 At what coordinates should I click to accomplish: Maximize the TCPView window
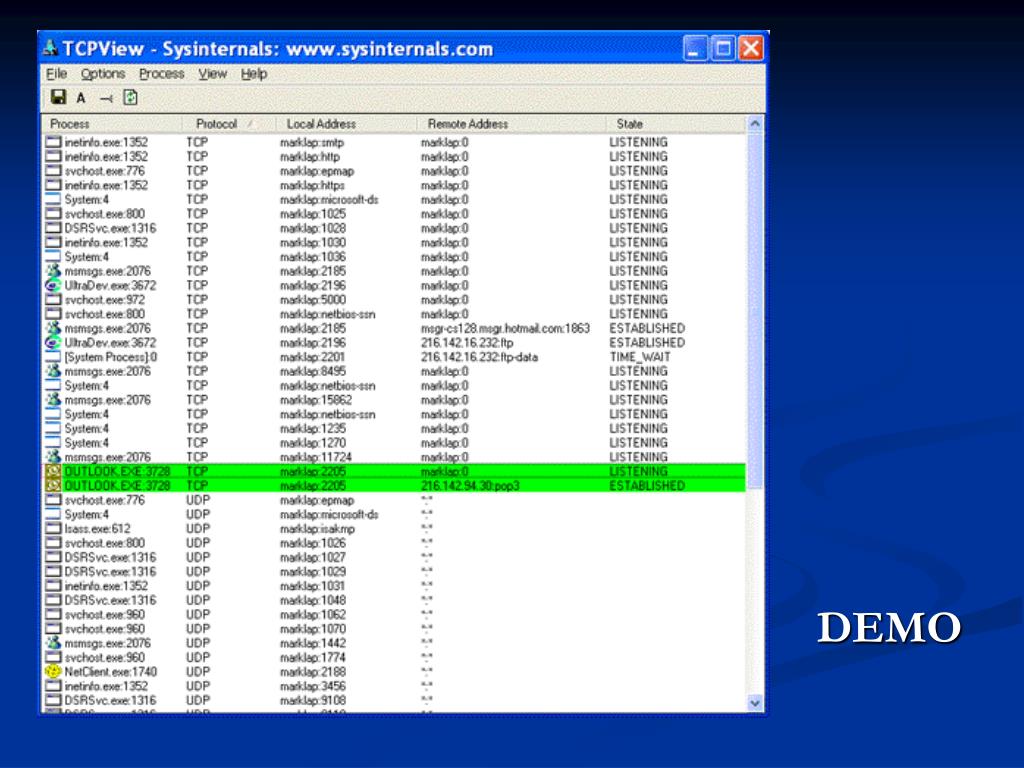click(x=724, y=48)
